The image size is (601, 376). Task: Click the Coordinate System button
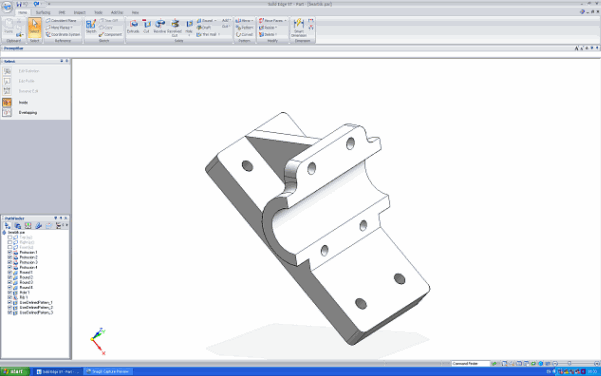click(63, 34)
